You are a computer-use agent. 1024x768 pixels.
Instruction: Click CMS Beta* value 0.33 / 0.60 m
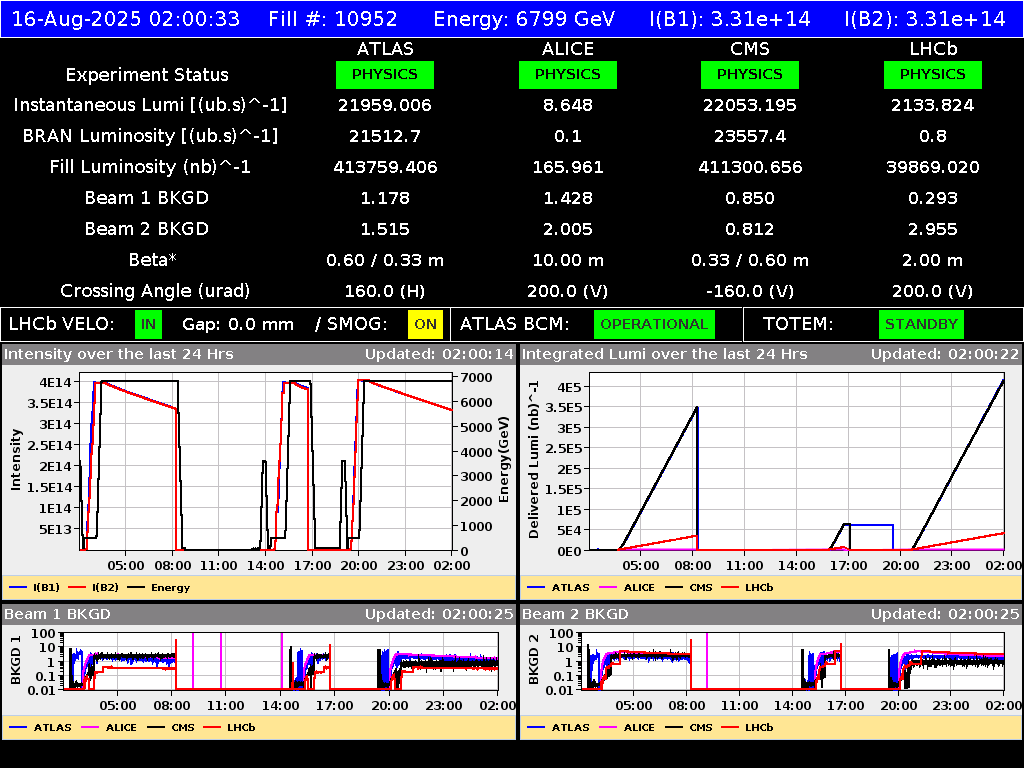750,260
